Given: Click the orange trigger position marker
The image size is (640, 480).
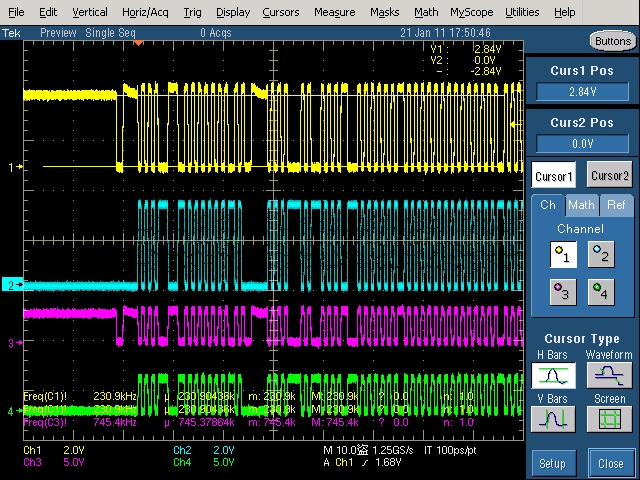Looking at the screenshot, I should 139,43.
